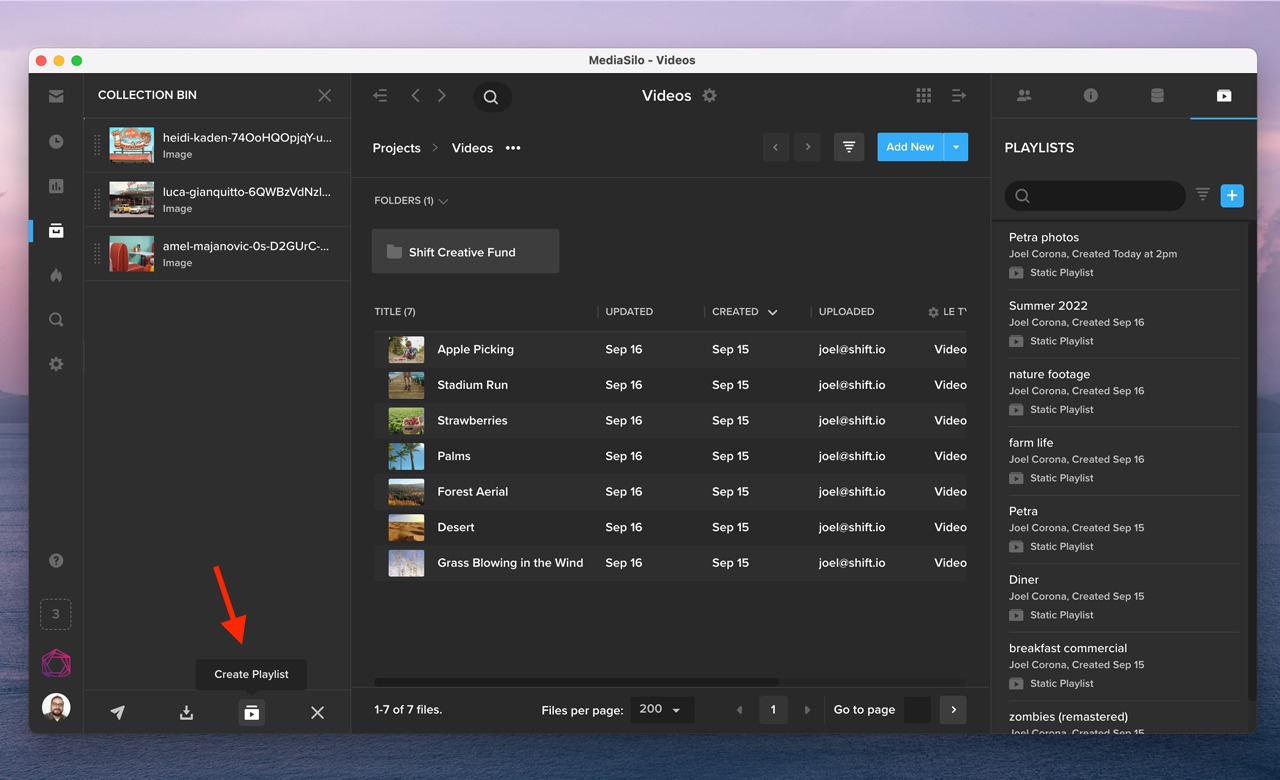Screen dimensions: 1280x780
Task: Open the filter icon beside Add New
Action: [x=849, y=147]
